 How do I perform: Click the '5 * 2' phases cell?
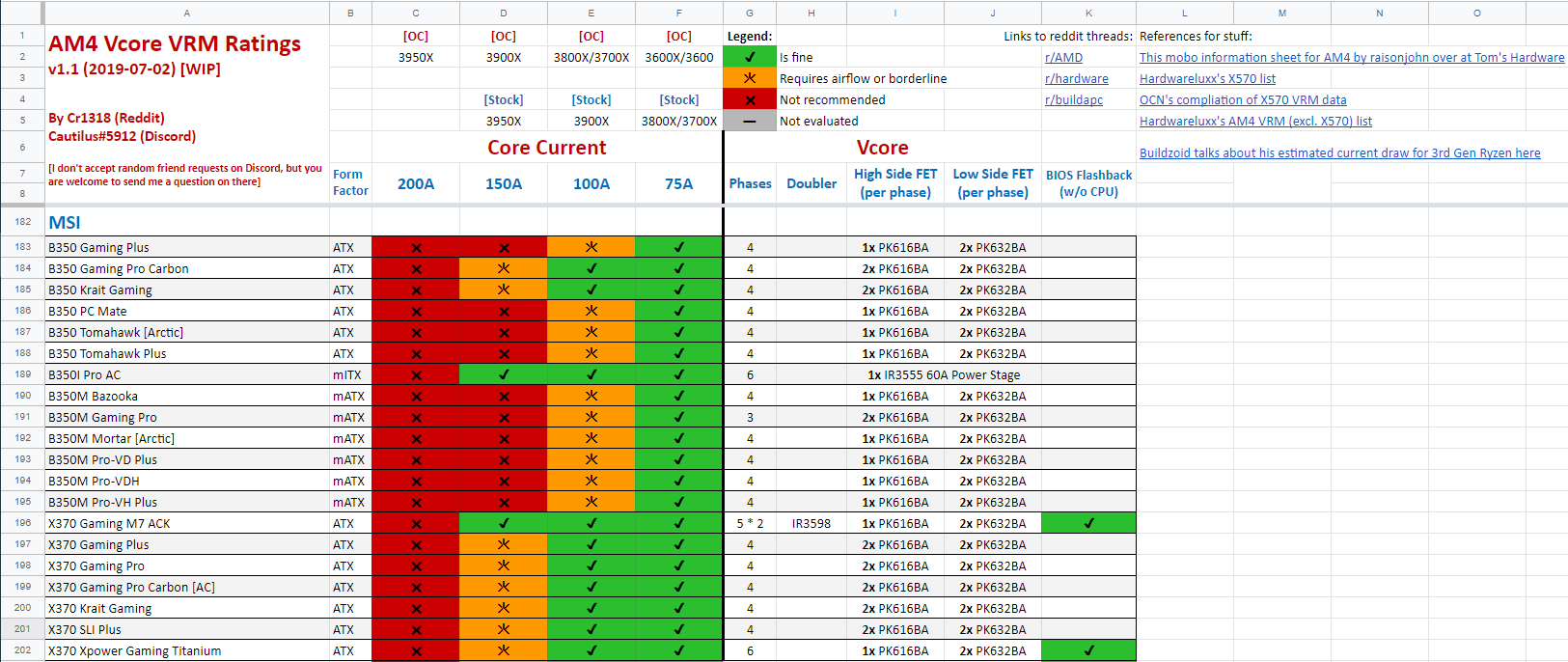750,523
